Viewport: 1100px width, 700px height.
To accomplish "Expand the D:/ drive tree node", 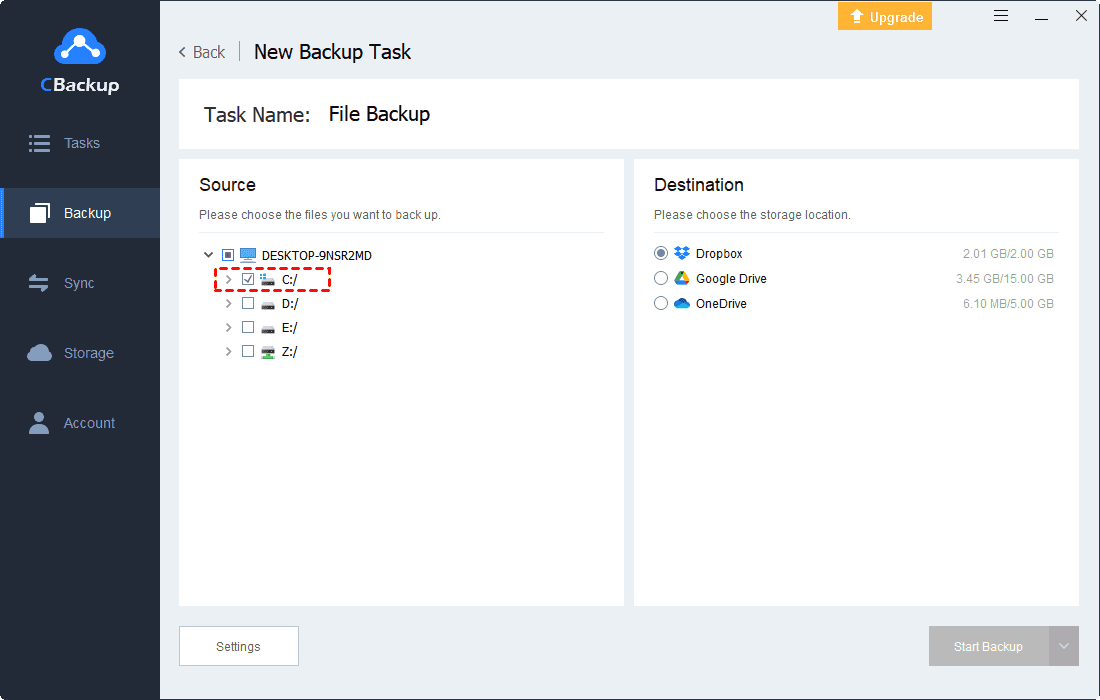I will click(x=228, y=304).
